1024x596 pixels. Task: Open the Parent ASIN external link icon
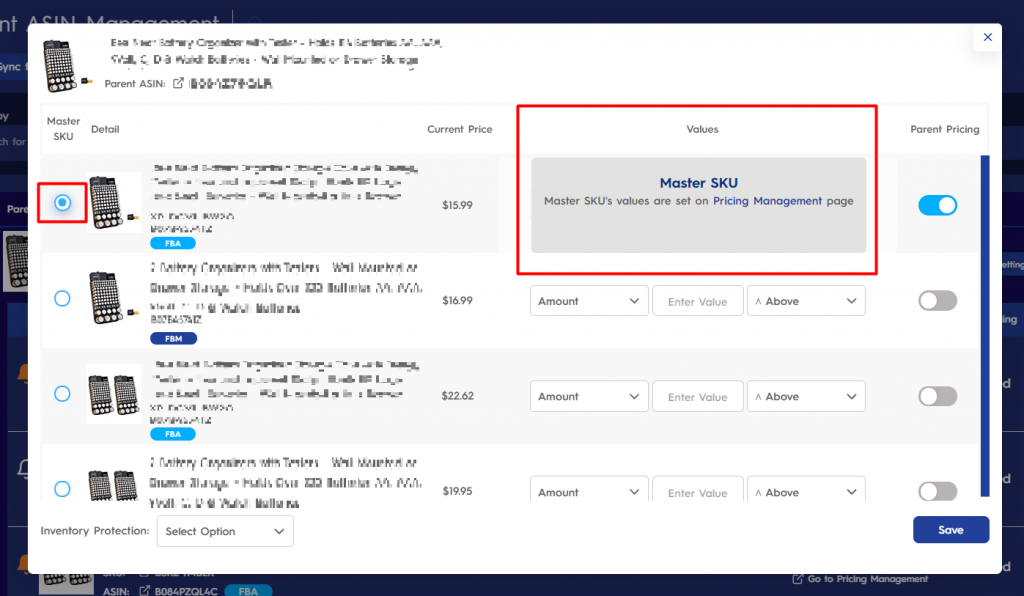point(178,84)
